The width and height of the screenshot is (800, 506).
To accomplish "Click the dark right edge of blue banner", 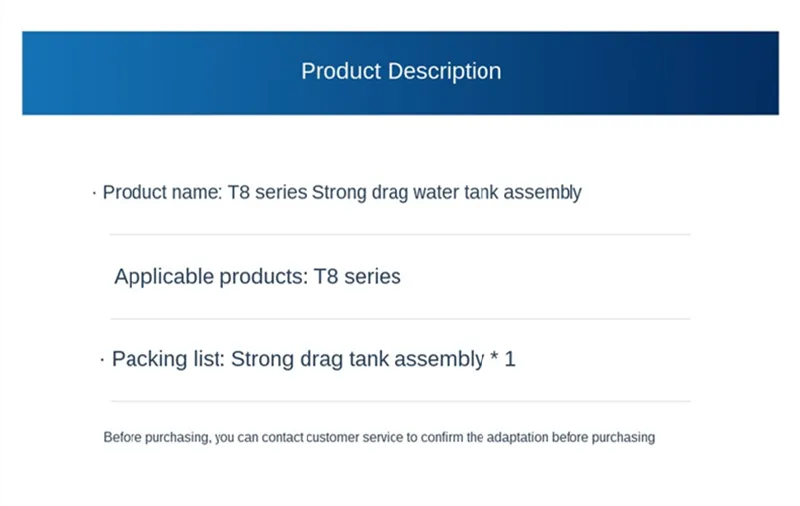I will point(755,73).
